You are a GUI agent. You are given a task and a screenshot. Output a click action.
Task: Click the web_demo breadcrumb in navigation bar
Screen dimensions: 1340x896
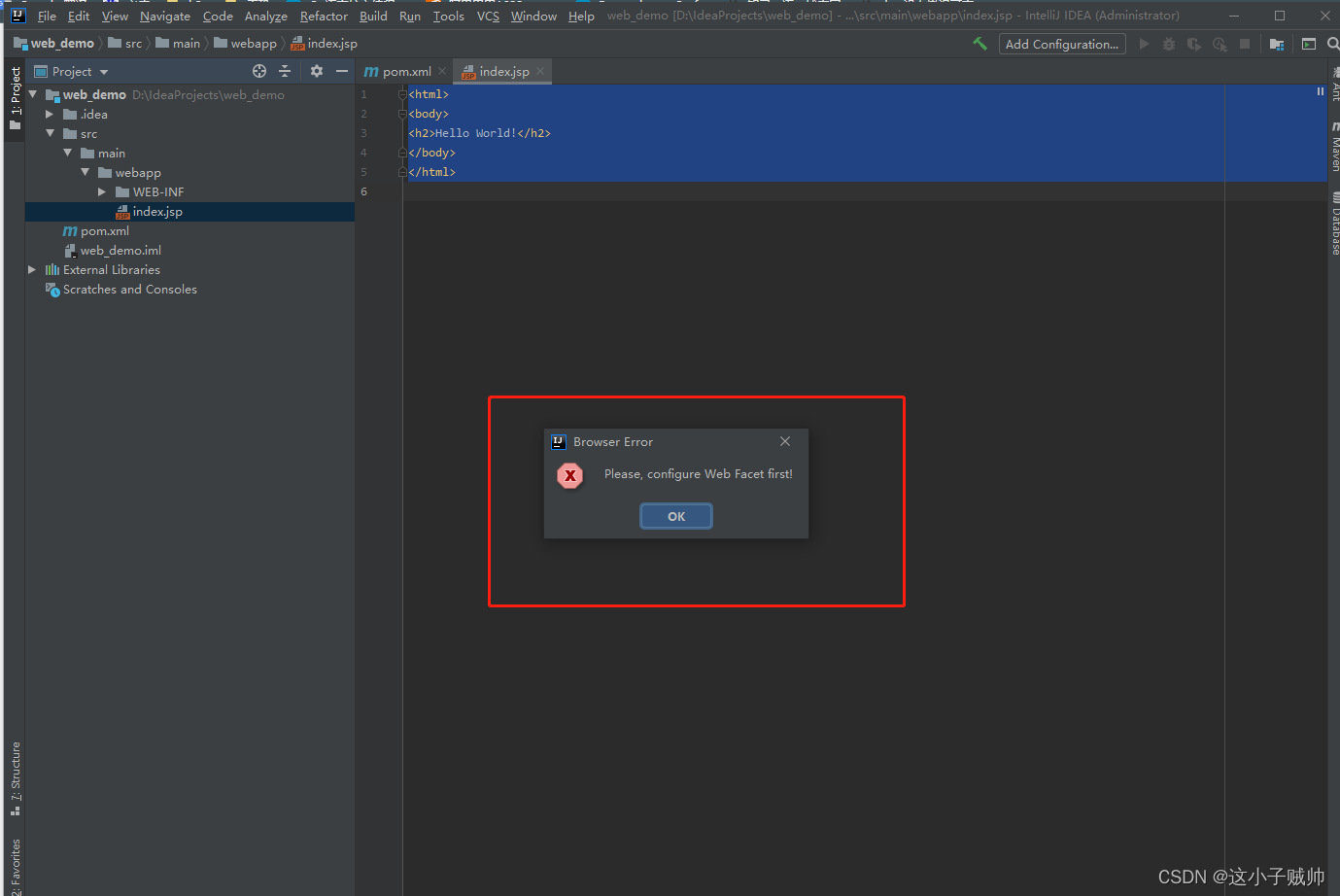[53, 44]
